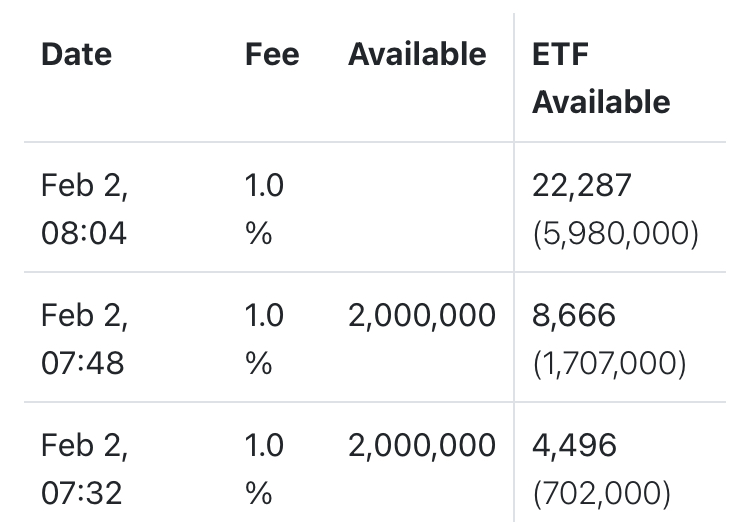Click the 1.0 % fee in the 08:04 row
The image size is (750, 522).
click(264, 209)
